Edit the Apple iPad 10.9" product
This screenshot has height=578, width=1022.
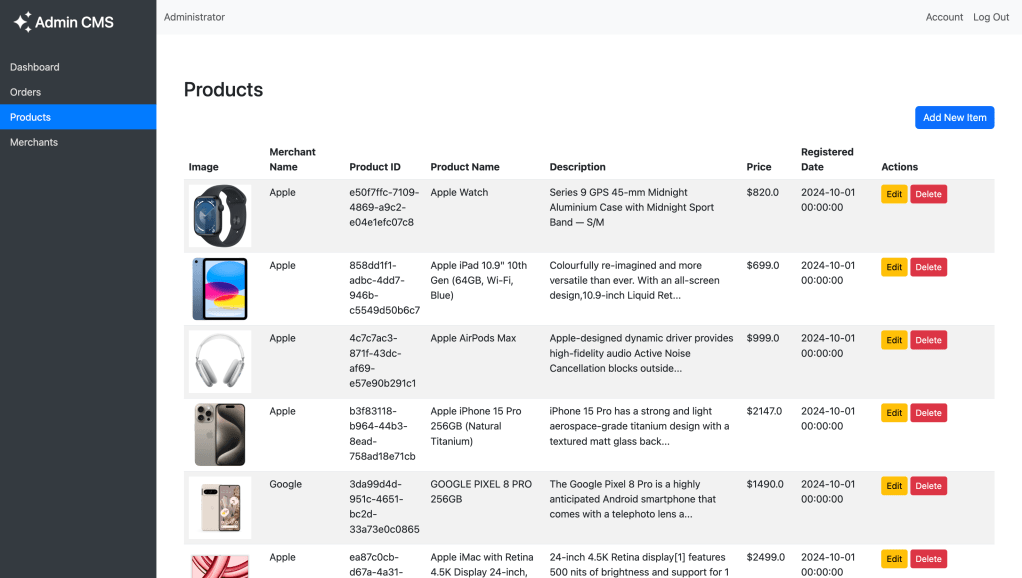click(894, 267)
